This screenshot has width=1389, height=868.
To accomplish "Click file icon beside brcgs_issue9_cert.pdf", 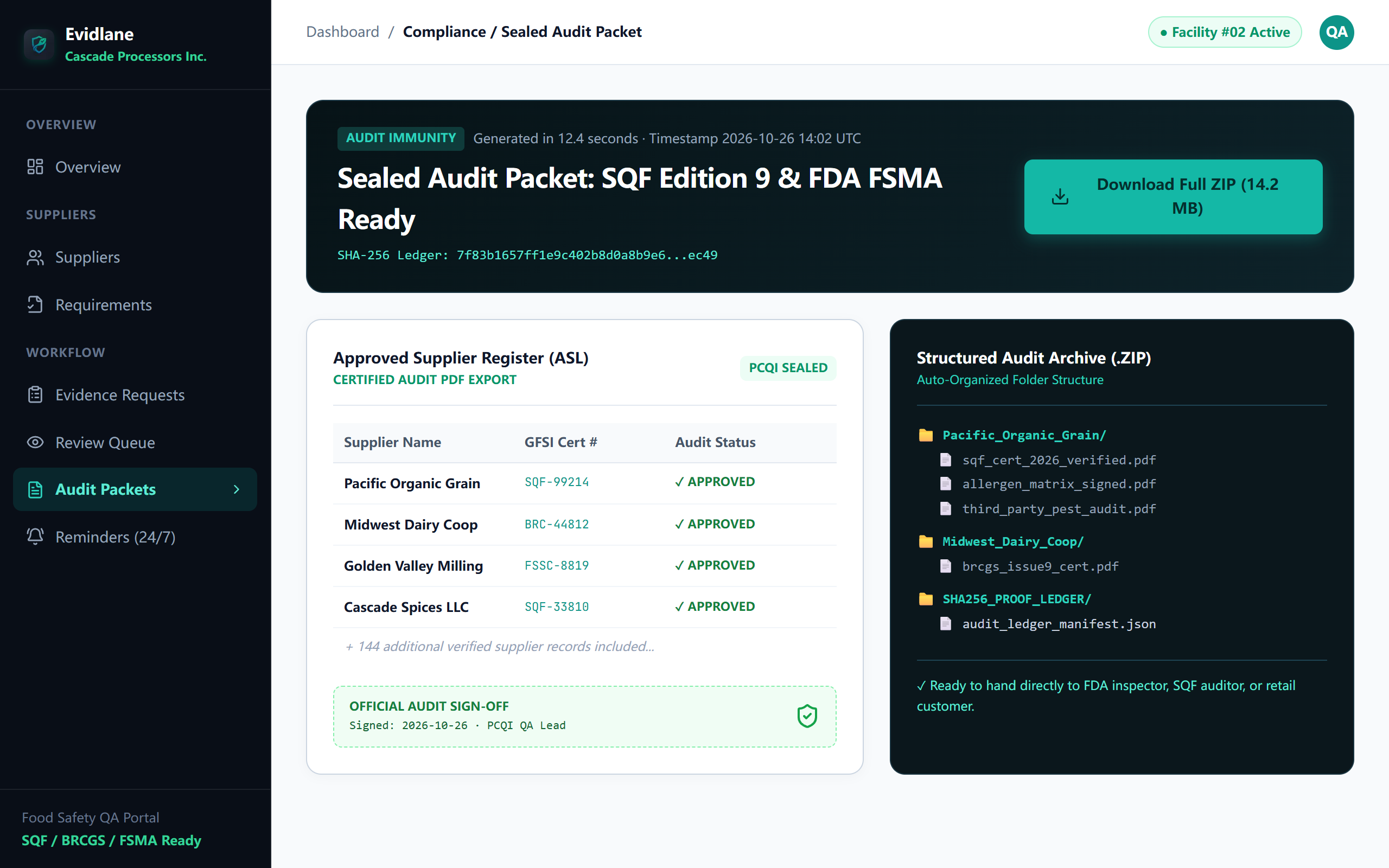I will click(x=945, y=566).
